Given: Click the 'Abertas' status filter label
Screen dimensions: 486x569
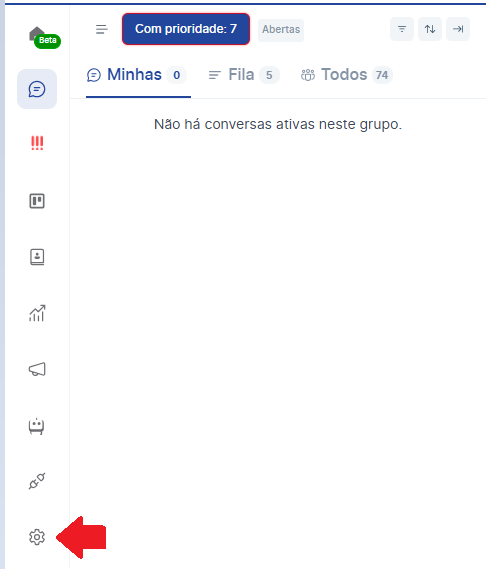Looking at the screenshot, I should [281, 29].
